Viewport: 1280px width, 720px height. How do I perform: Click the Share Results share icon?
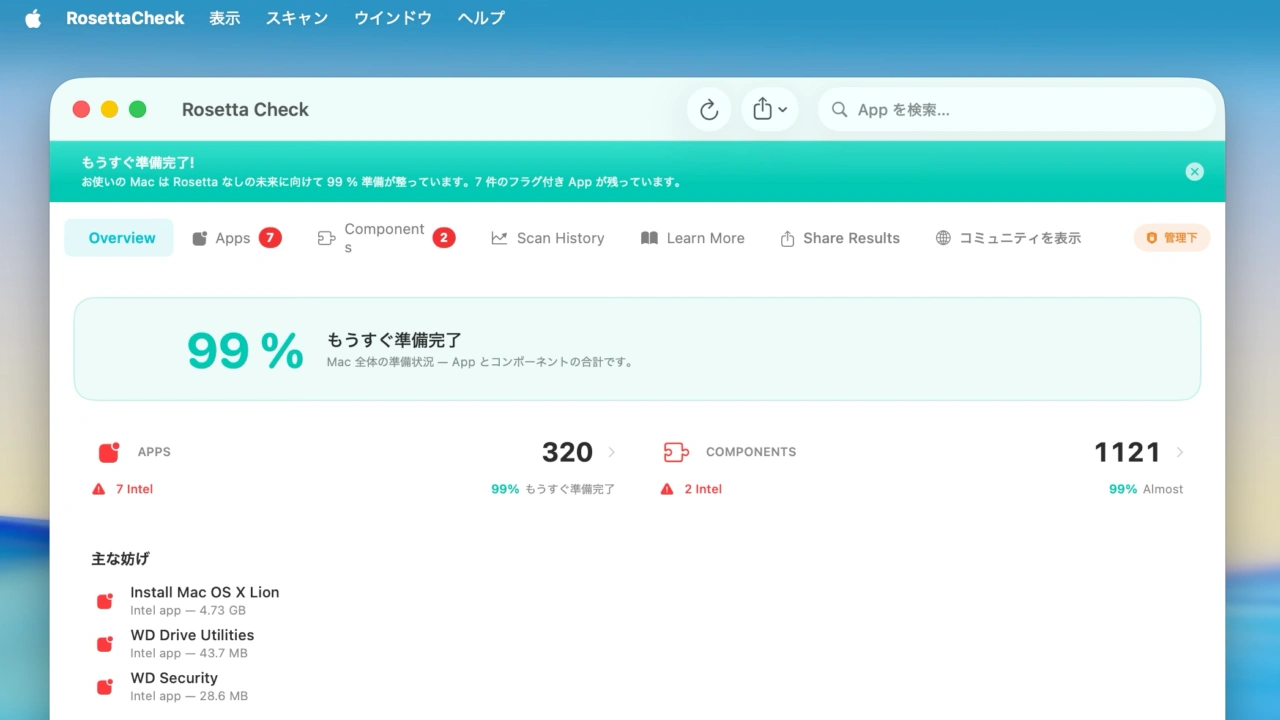coord(787,238)
